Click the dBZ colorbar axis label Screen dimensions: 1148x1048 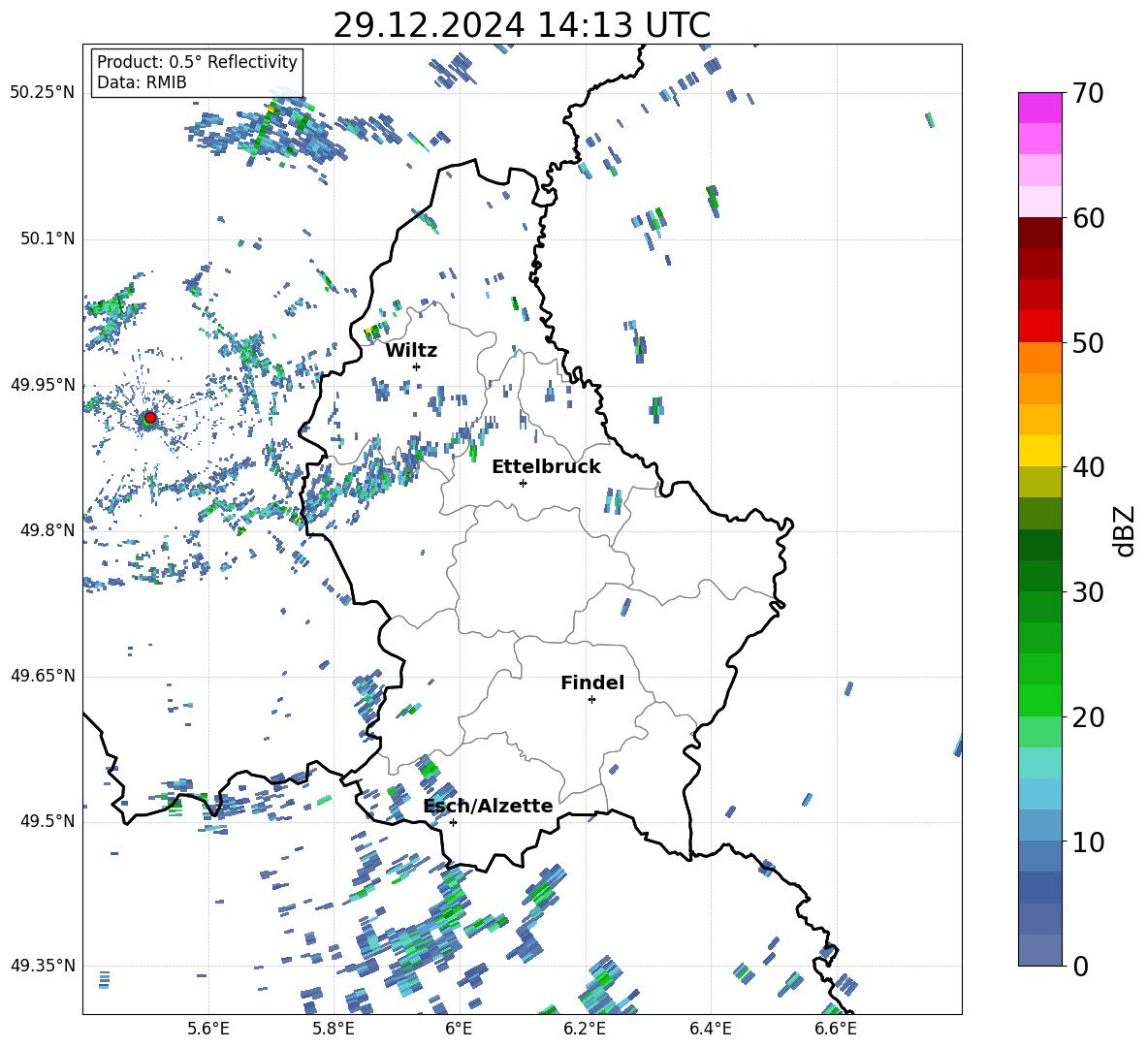point(1124,530)
